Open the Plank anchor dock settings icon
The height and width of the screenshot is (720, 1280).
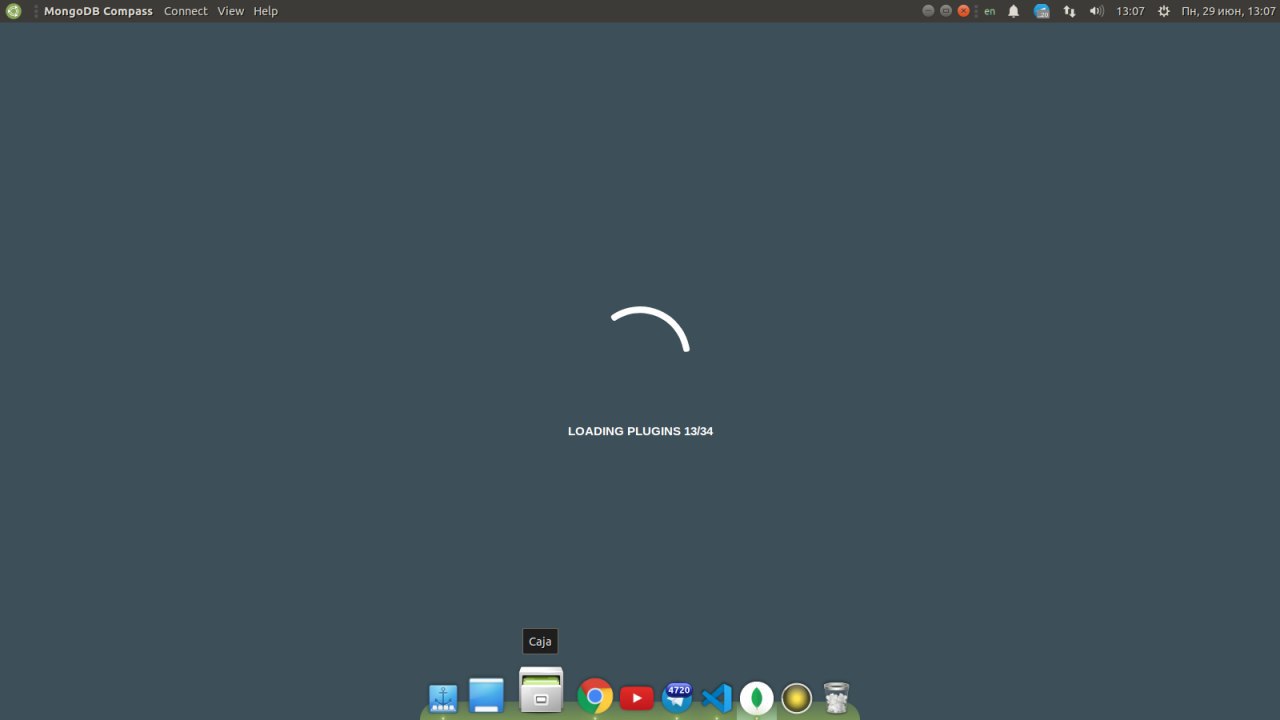click(443, 697)
